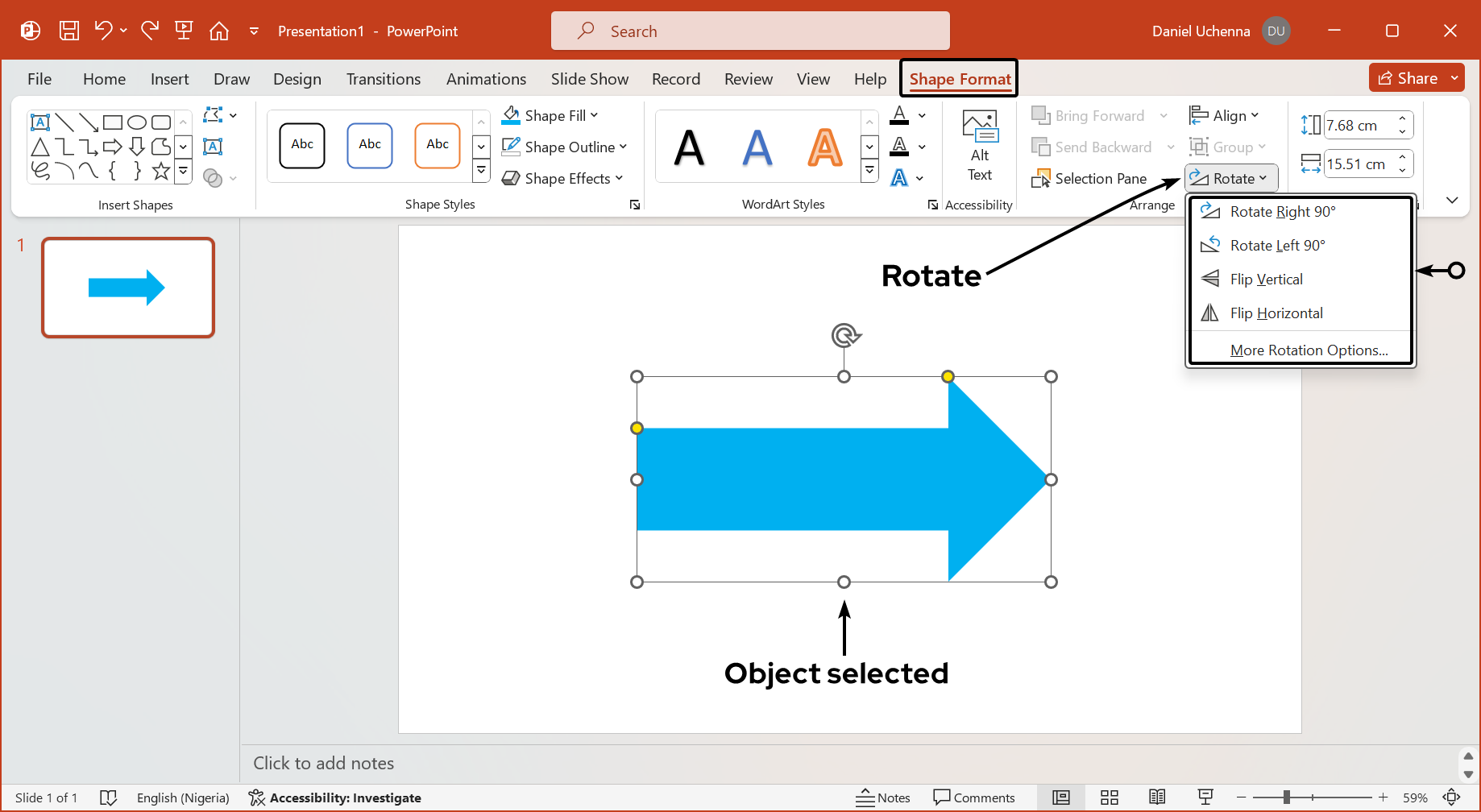Collapse the ribbon with the chevron
The width and height of the screenshot is (1481, 812).
(1452, 200)
